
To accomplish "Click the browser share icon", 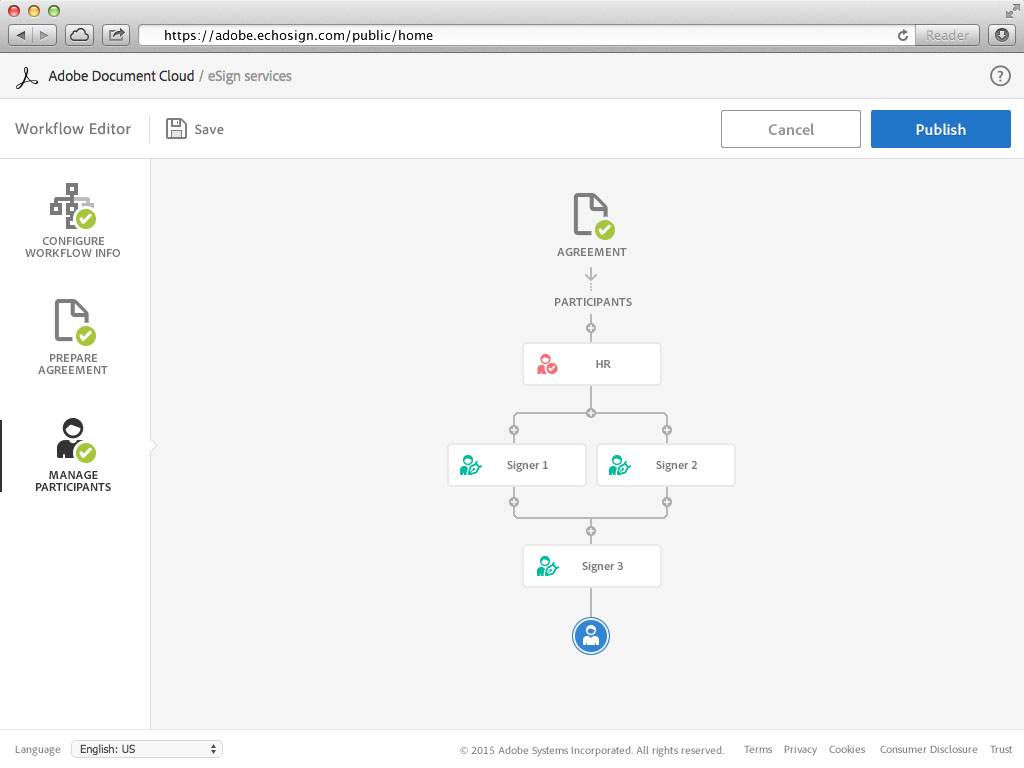I will pyautogui.click(x=117, y=35).
